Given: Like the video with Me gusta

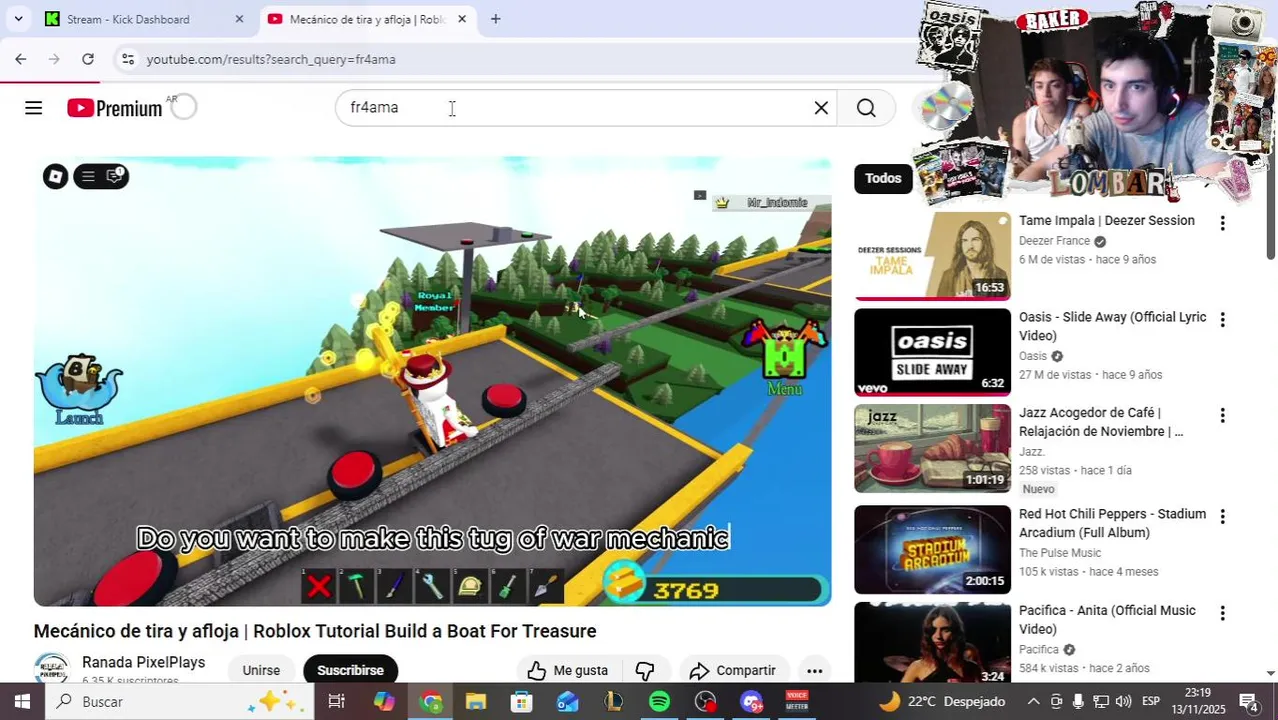Looking at the screenshot, I should [x=568, y=670].
